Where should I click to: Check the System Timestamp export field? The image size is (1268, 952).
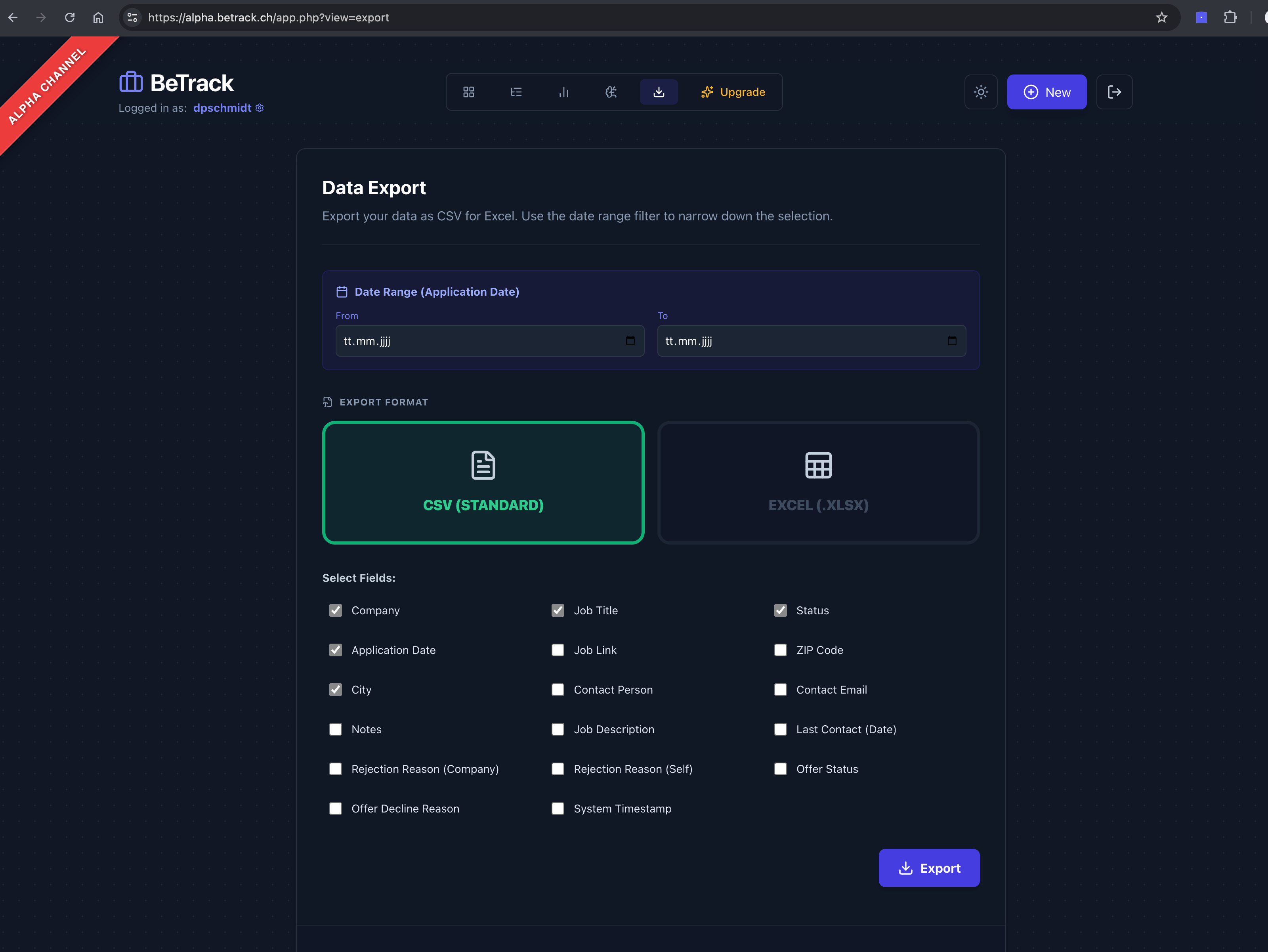coord(558,808)
